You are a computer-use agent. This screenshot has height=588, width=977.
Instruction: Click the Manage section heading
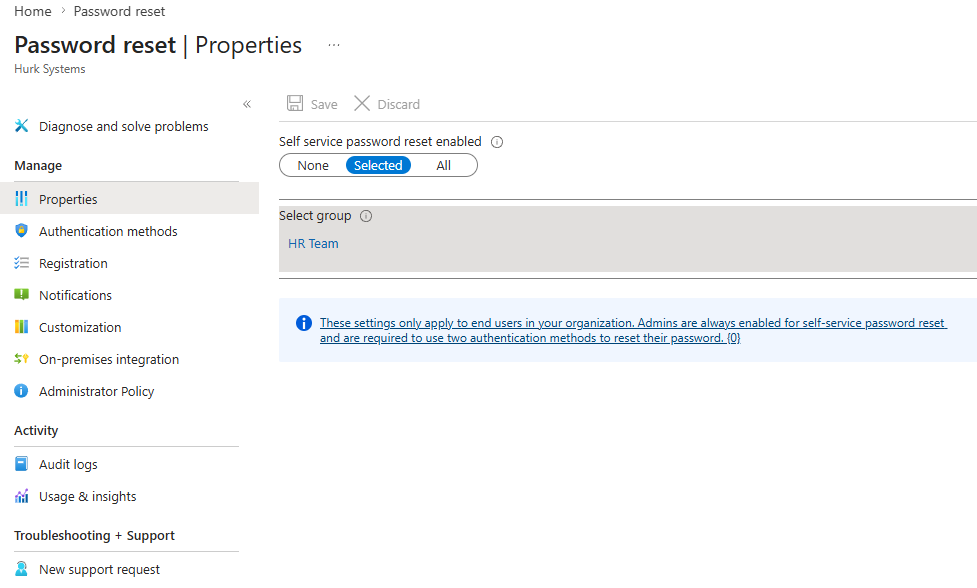(38, 166)
